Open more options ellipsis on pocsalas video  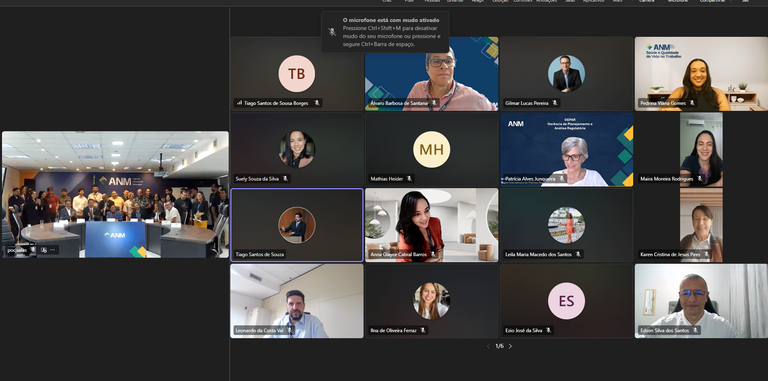[x=53, y=250]
